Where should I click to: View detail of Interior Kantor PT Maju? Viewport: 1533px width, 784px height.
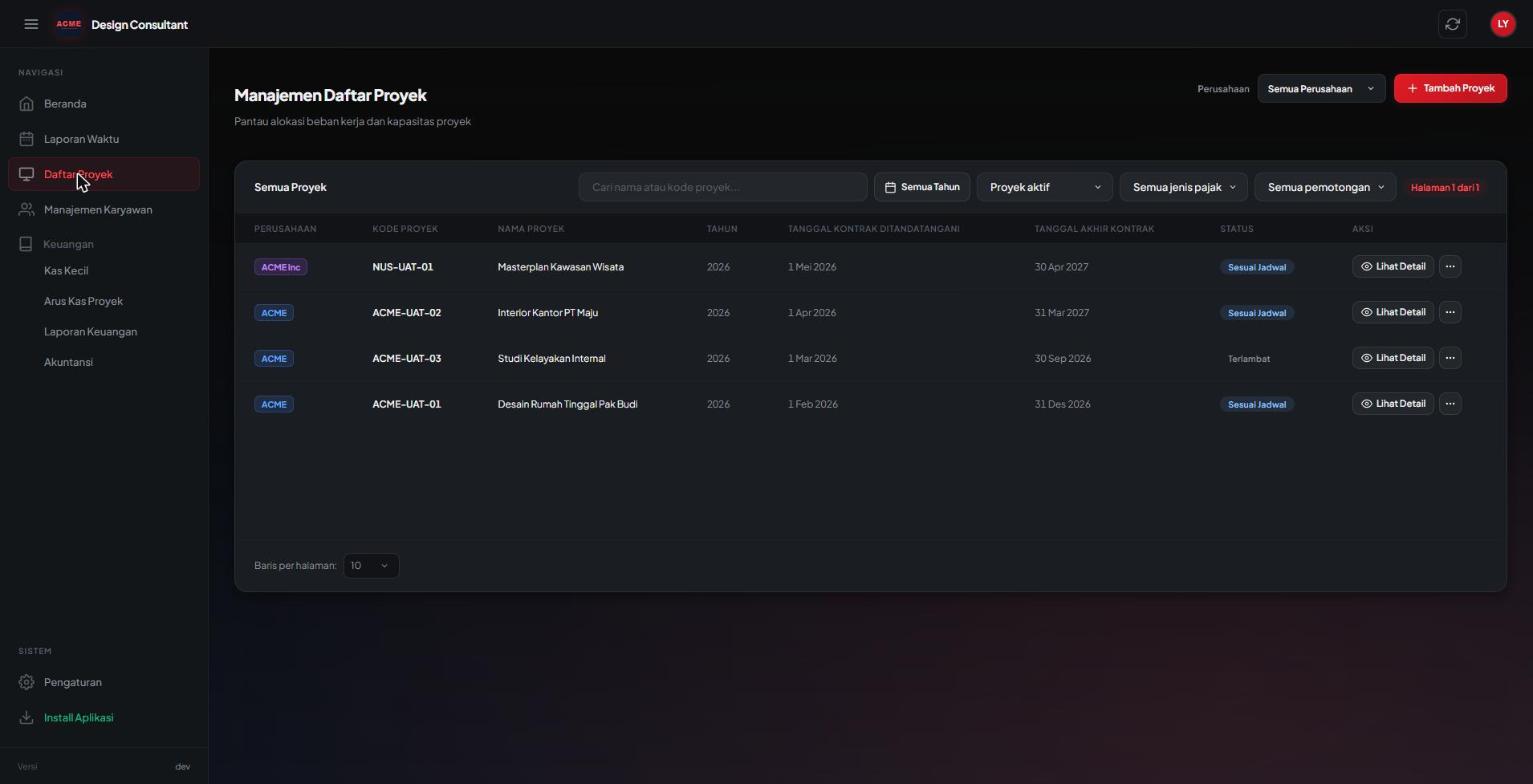(x=1393, y=313)
